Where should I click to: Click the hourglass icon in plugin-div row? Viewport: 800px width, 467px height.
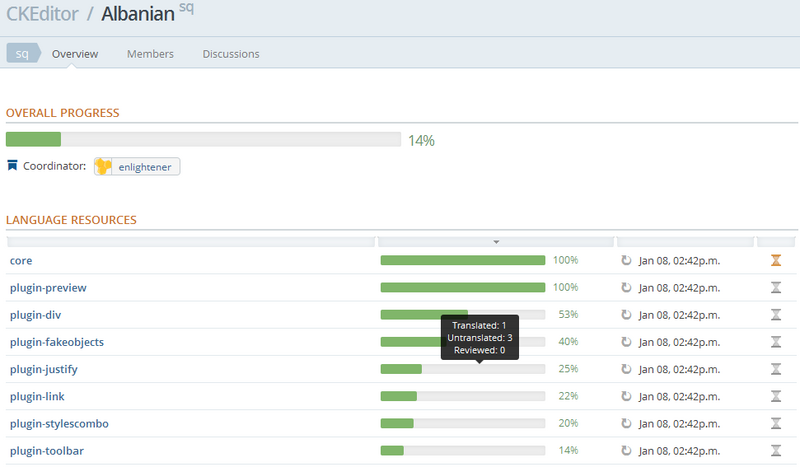[x=776, y=314]
